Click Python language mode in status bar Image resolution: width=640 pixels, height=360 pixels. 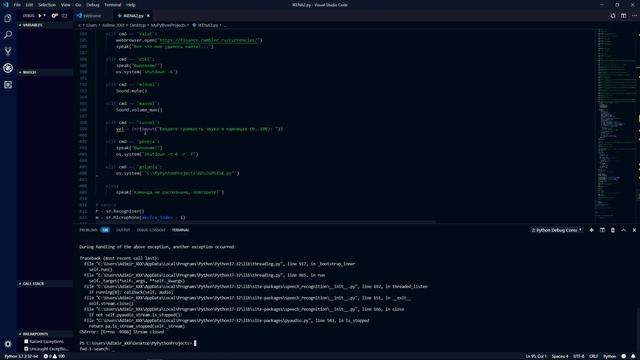(609, 356)
